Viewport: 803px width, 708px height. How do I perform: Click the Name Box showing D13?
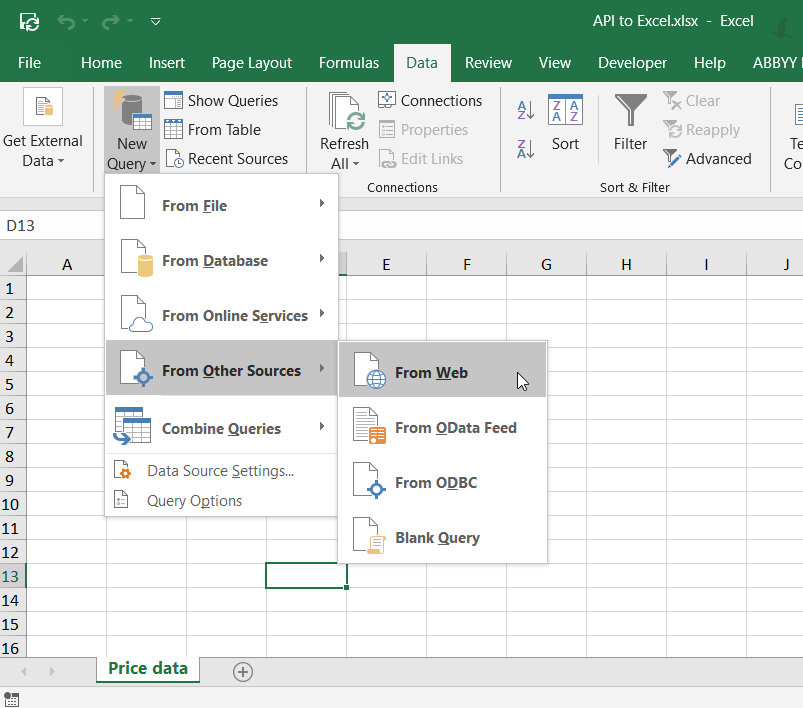30,225
